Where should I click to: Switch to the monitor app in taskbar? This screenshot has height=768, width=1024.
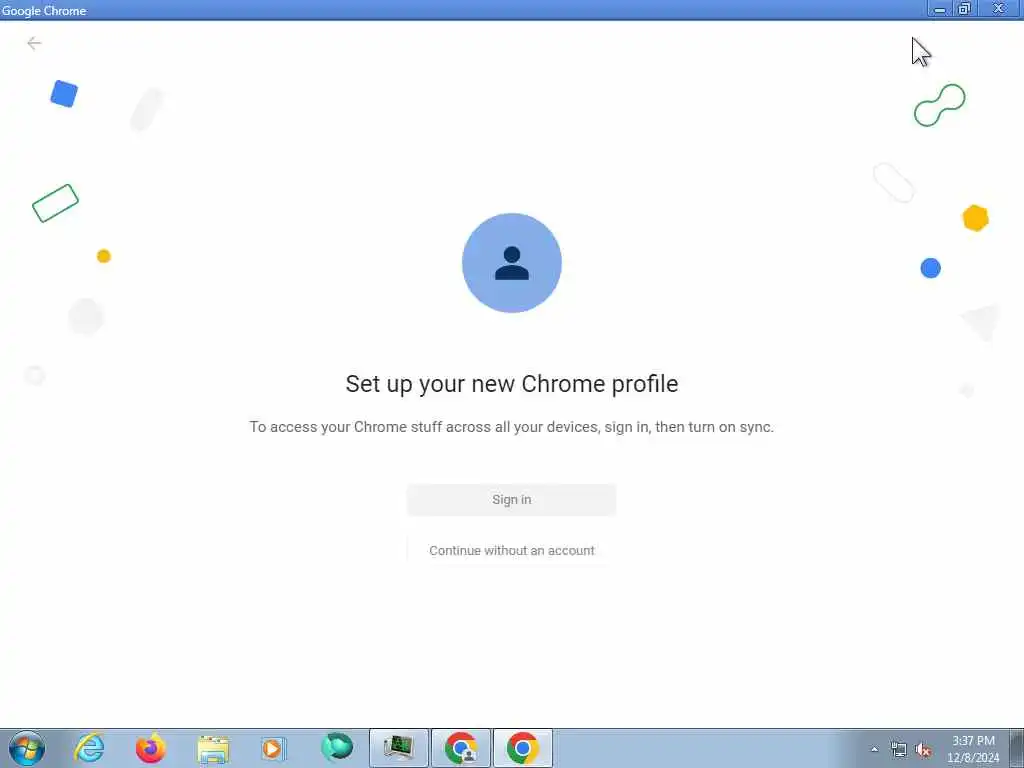399,748
